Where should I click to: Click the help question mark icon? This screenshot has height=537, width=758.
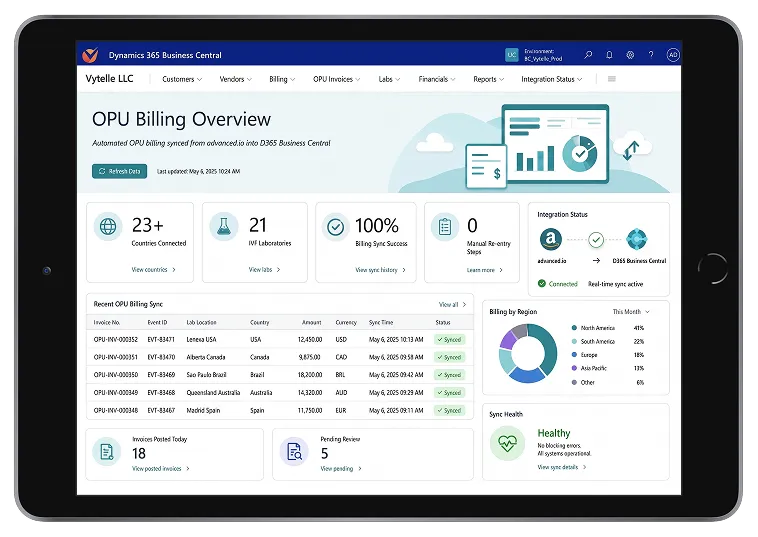tap(651, 55)
